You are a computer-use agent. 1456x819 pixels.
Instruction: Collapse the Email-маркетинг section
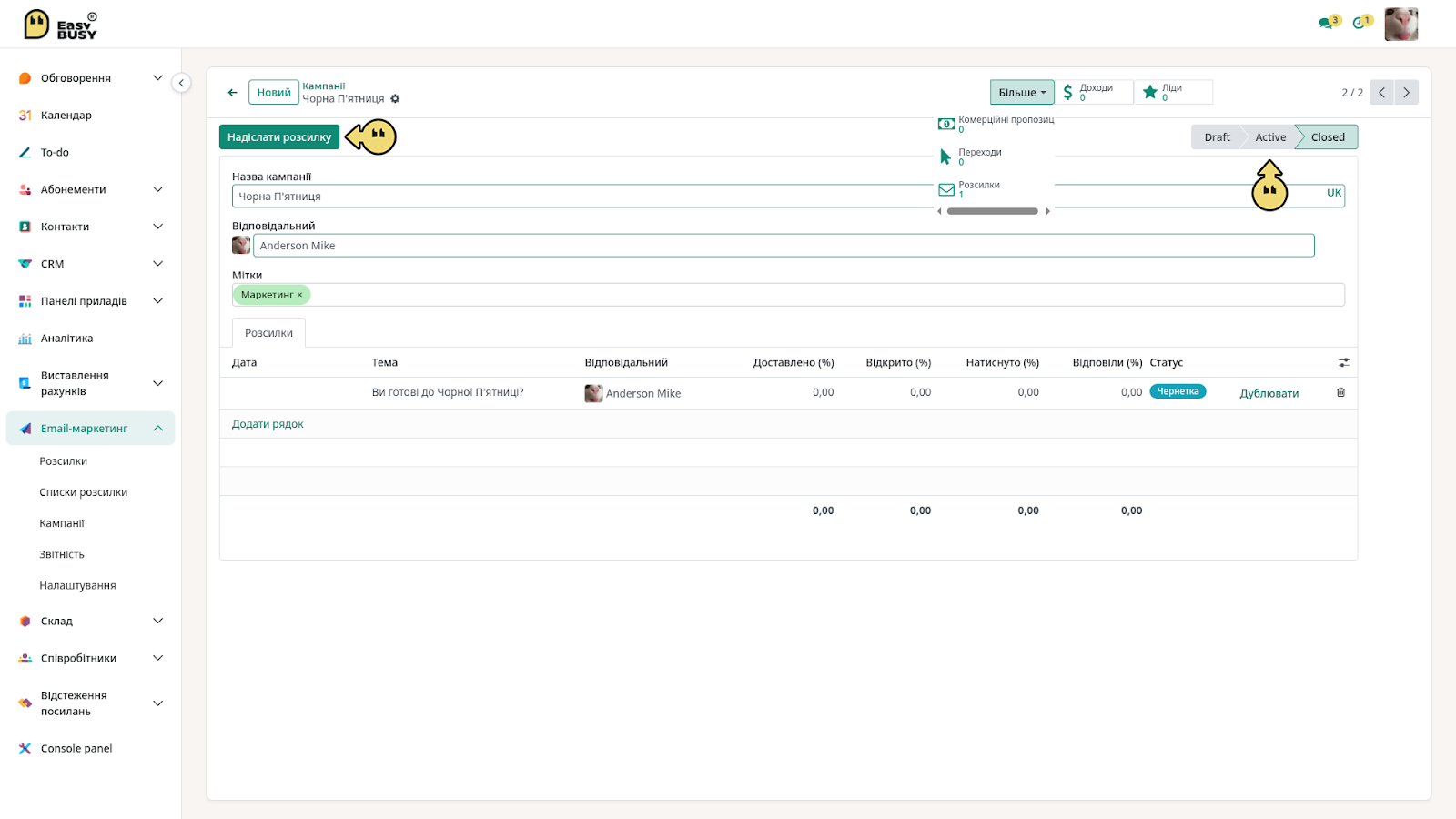(x=157, y=429)
